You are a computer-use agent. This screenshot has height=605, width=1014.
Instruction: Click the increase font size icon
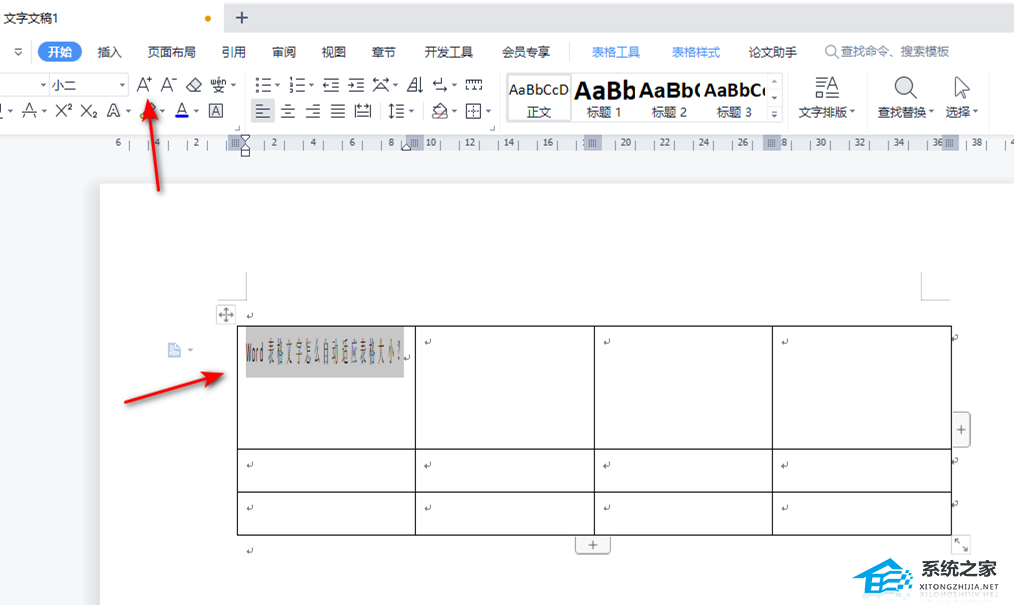coord(144,85)
